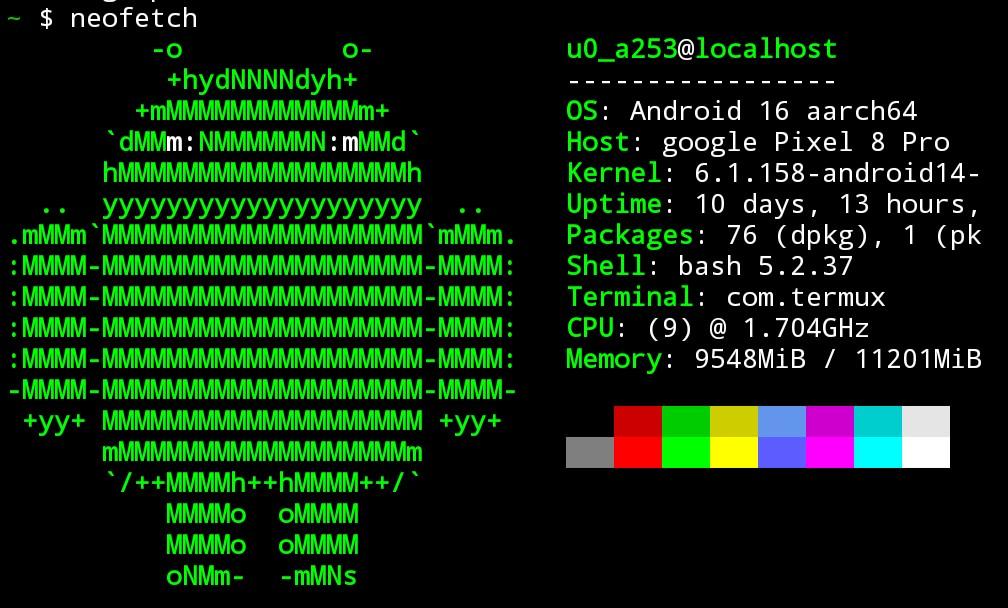
Task: Pick the dark yellow swatch in top row
Action: [734, 421]
